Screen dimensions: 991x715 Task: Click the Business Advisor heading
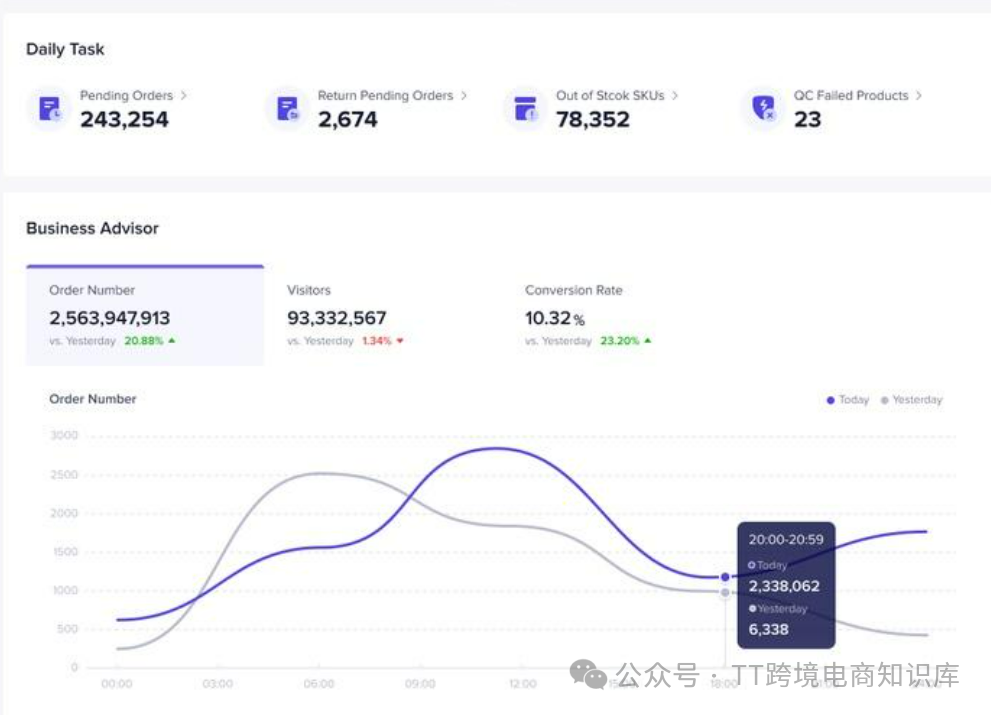(92, 228)
